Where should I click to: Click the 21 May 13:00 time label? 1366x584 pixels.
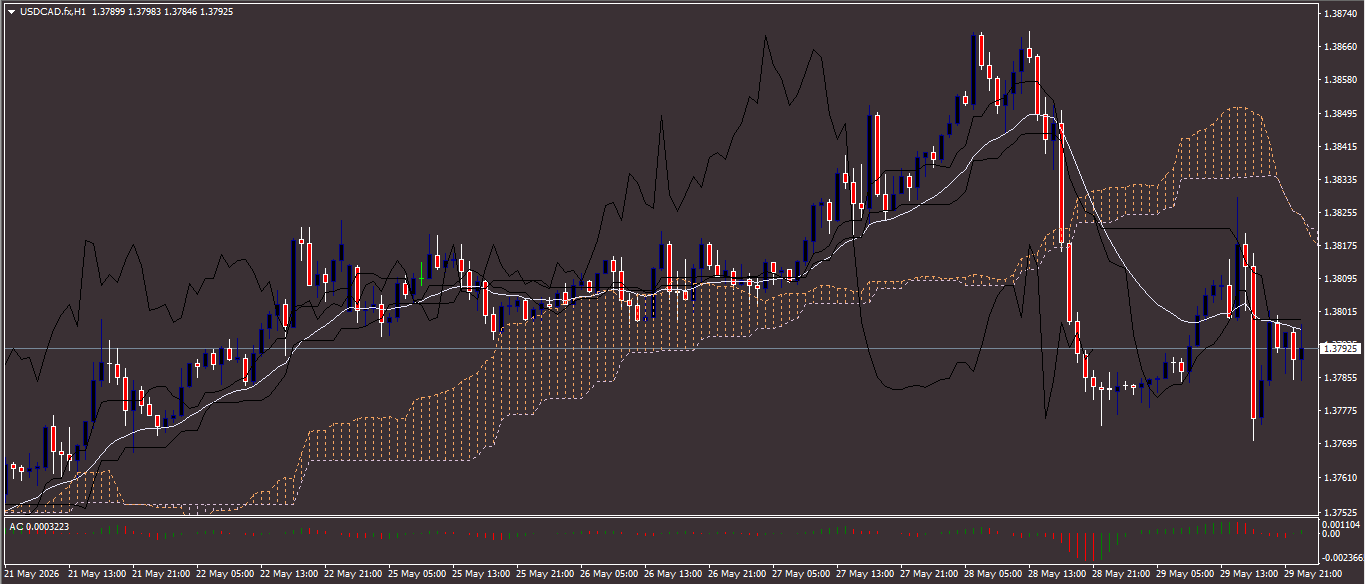[x=97, y=575]
